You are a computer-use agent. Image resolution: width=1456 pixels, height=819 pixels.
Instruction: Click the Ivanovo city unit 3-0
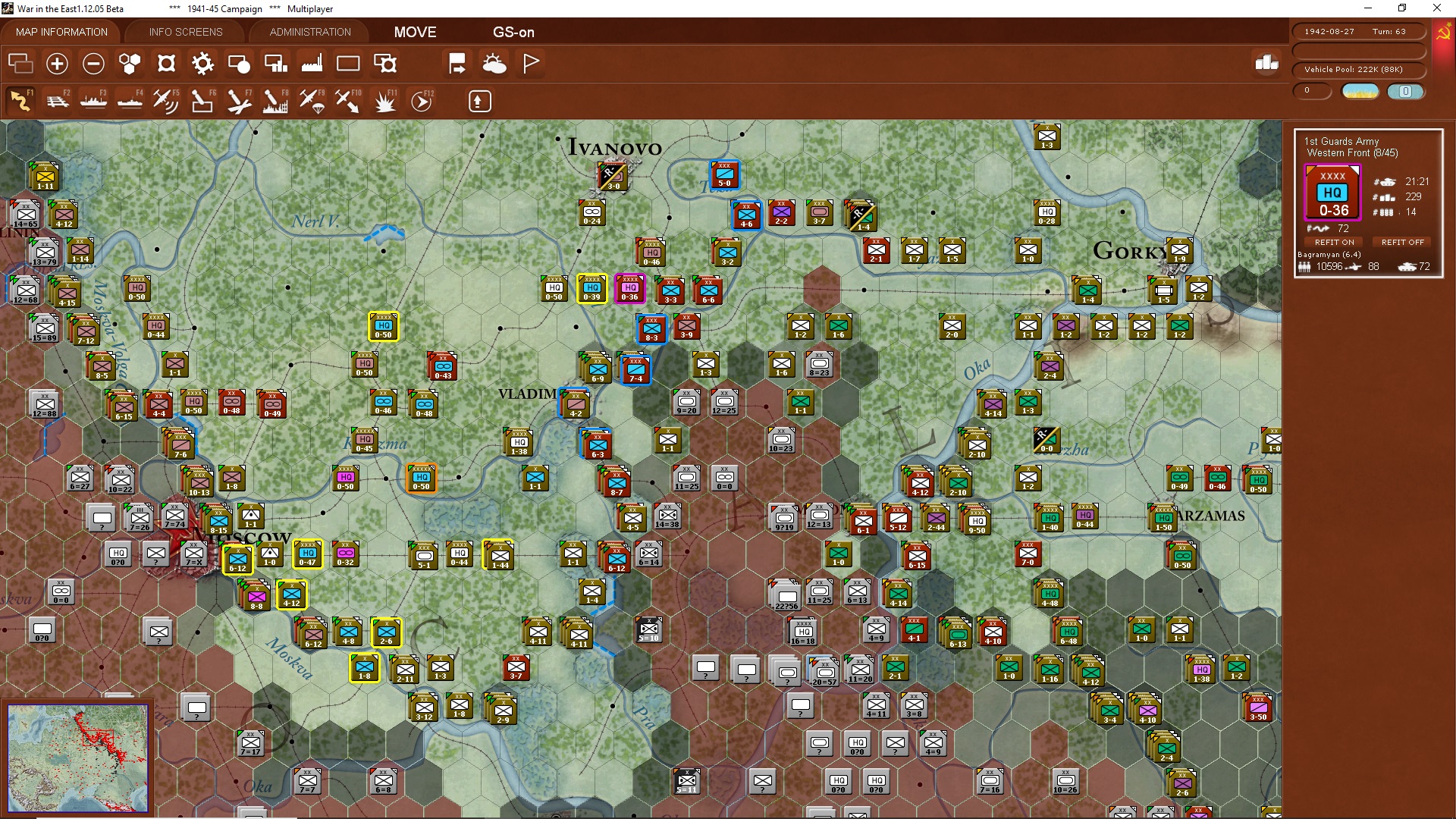click(613, 177)
